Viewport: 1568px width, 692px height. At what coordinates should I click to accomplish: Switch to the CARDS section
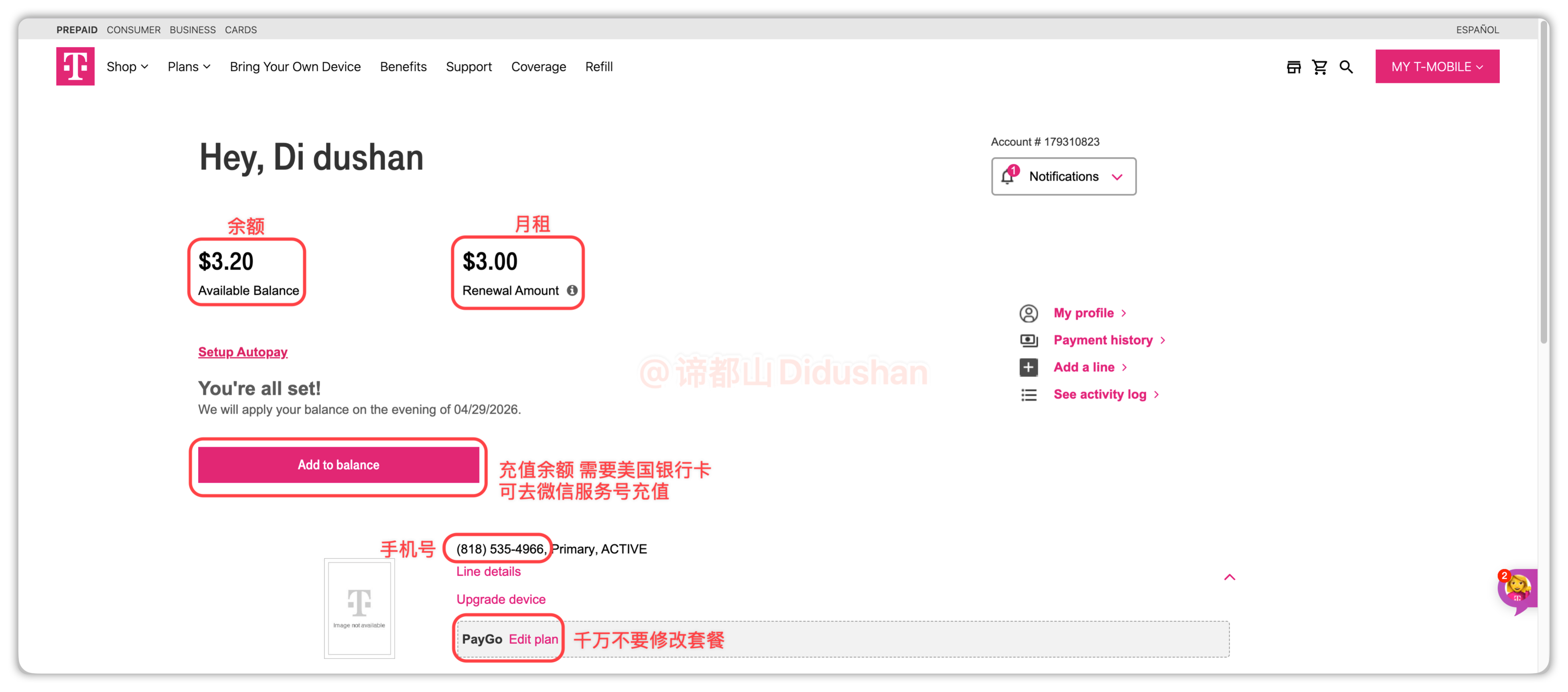click(x=241, y=30)
